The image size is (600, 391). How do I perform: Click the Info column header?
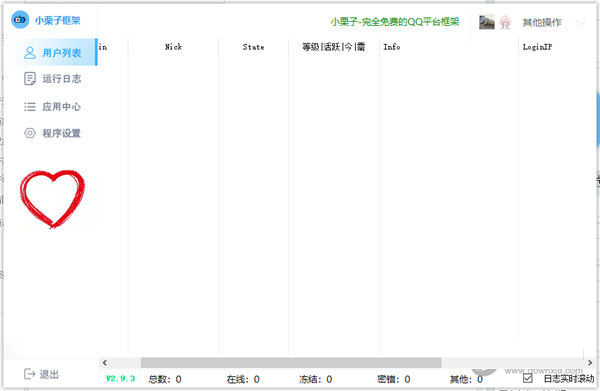click(392, 47)
